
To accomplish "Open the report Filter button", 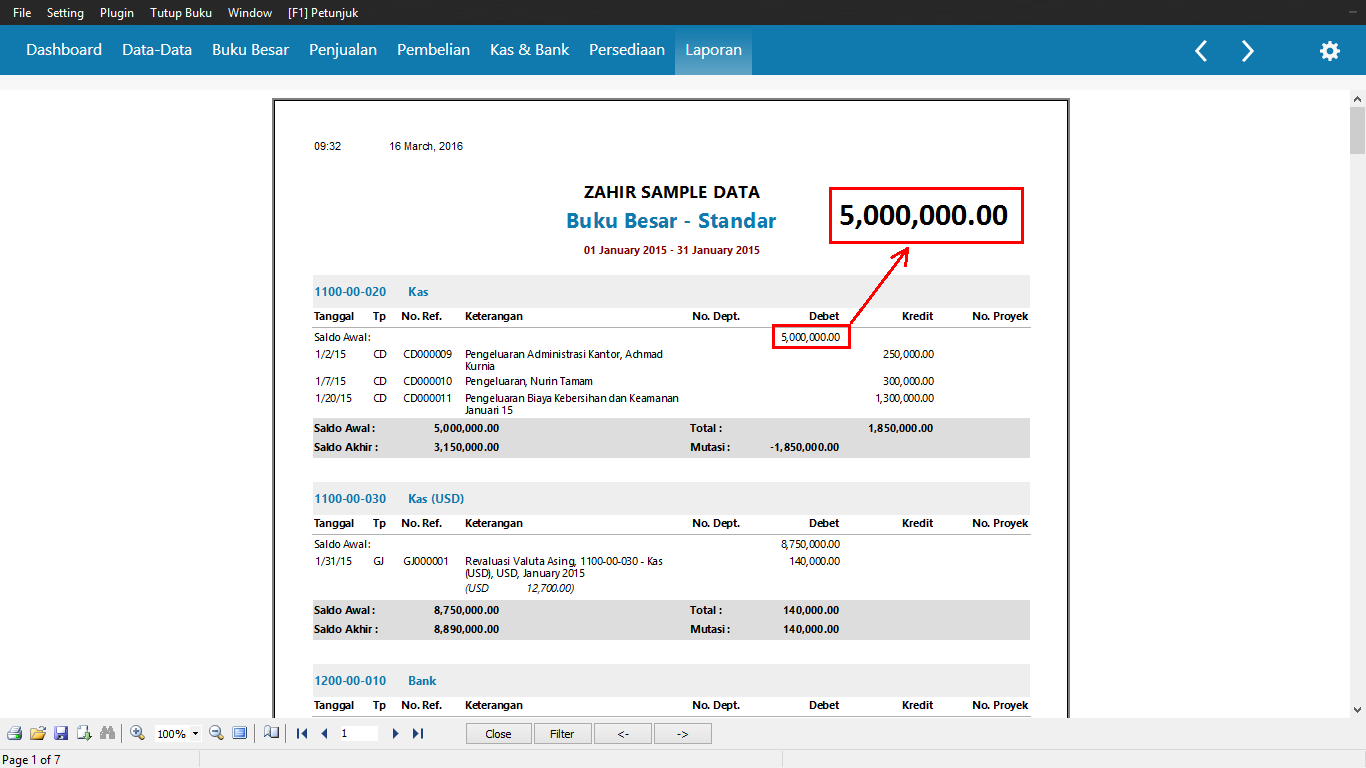I will pyautogui.click(x=562, y=733).
